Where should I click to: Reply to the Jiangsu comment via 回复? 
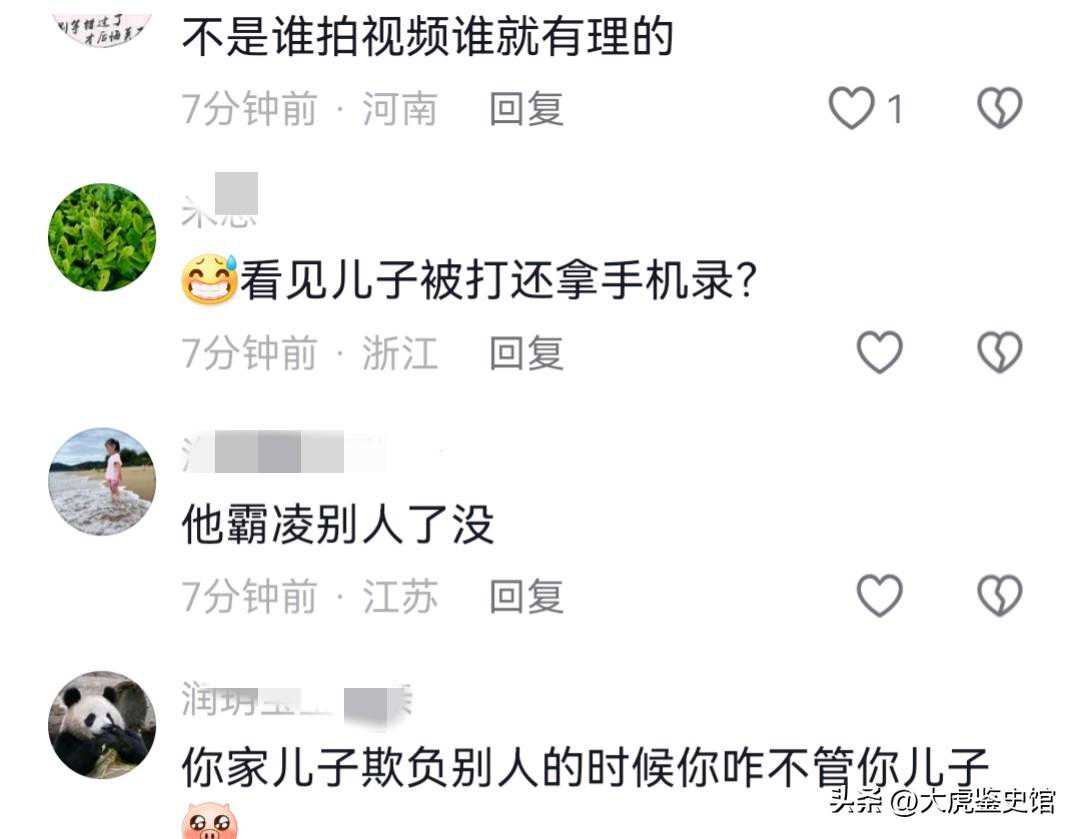tap(526, 596)
